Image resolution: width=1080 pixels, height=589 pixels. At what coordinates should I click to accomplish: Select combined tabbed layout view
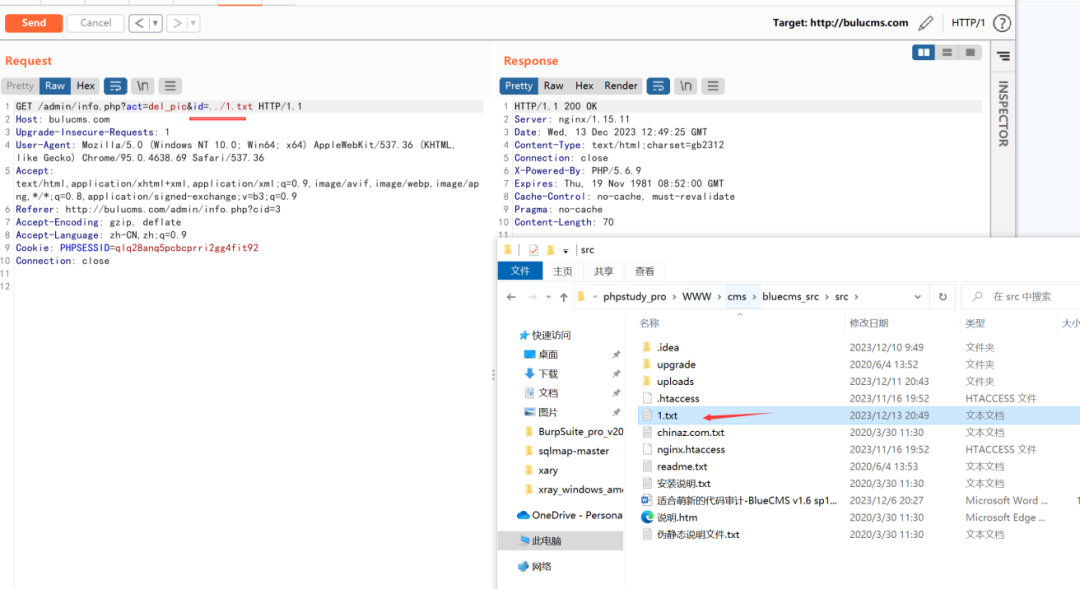click(x=970, y=52)
